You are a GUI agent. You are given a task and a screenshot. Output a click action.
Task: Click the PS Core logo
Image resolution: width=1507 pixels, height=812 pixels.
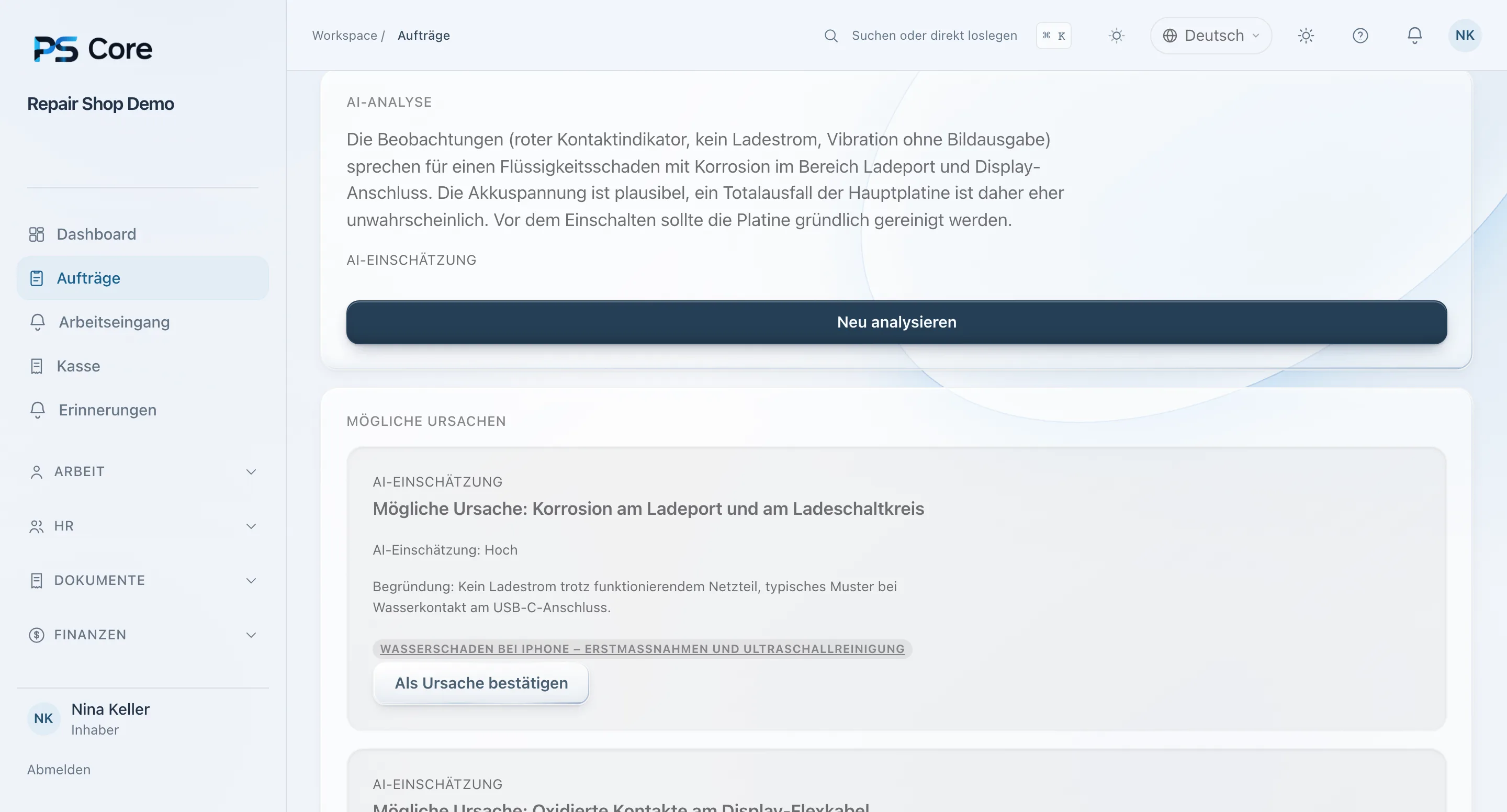[x=93, y=49]
